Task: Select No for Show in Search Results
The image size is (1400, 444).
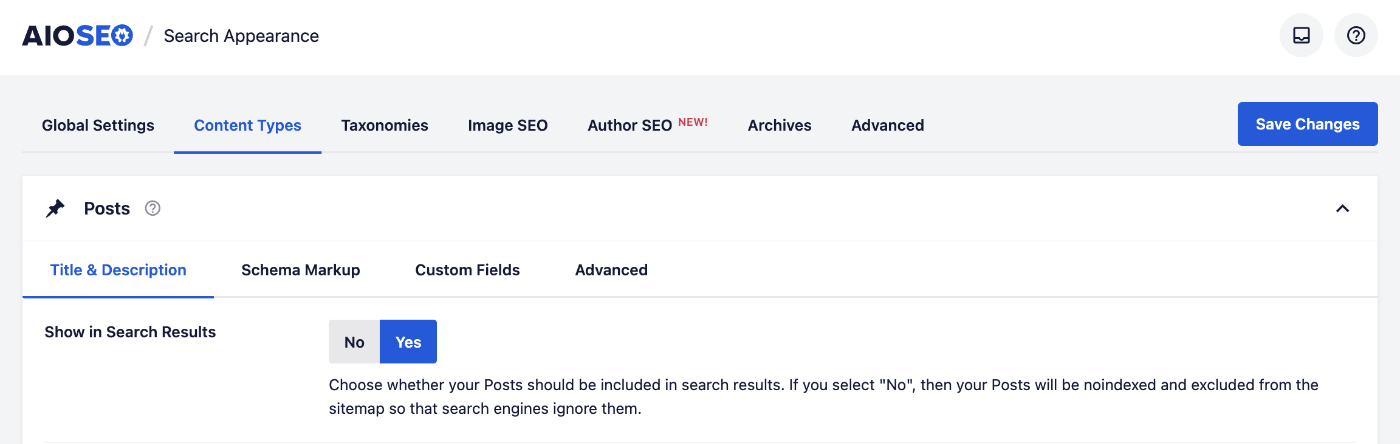Action: [x=355, y=342]
